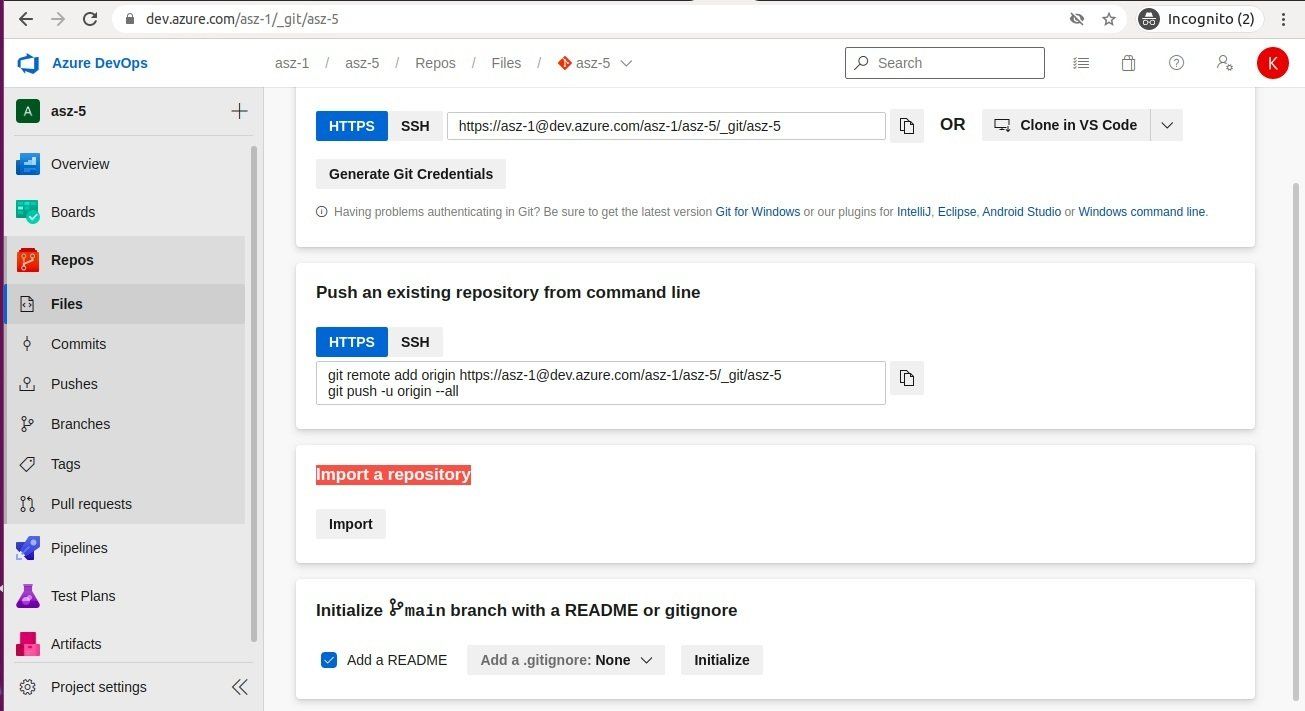Click the Boards sidebar icon

28,212
